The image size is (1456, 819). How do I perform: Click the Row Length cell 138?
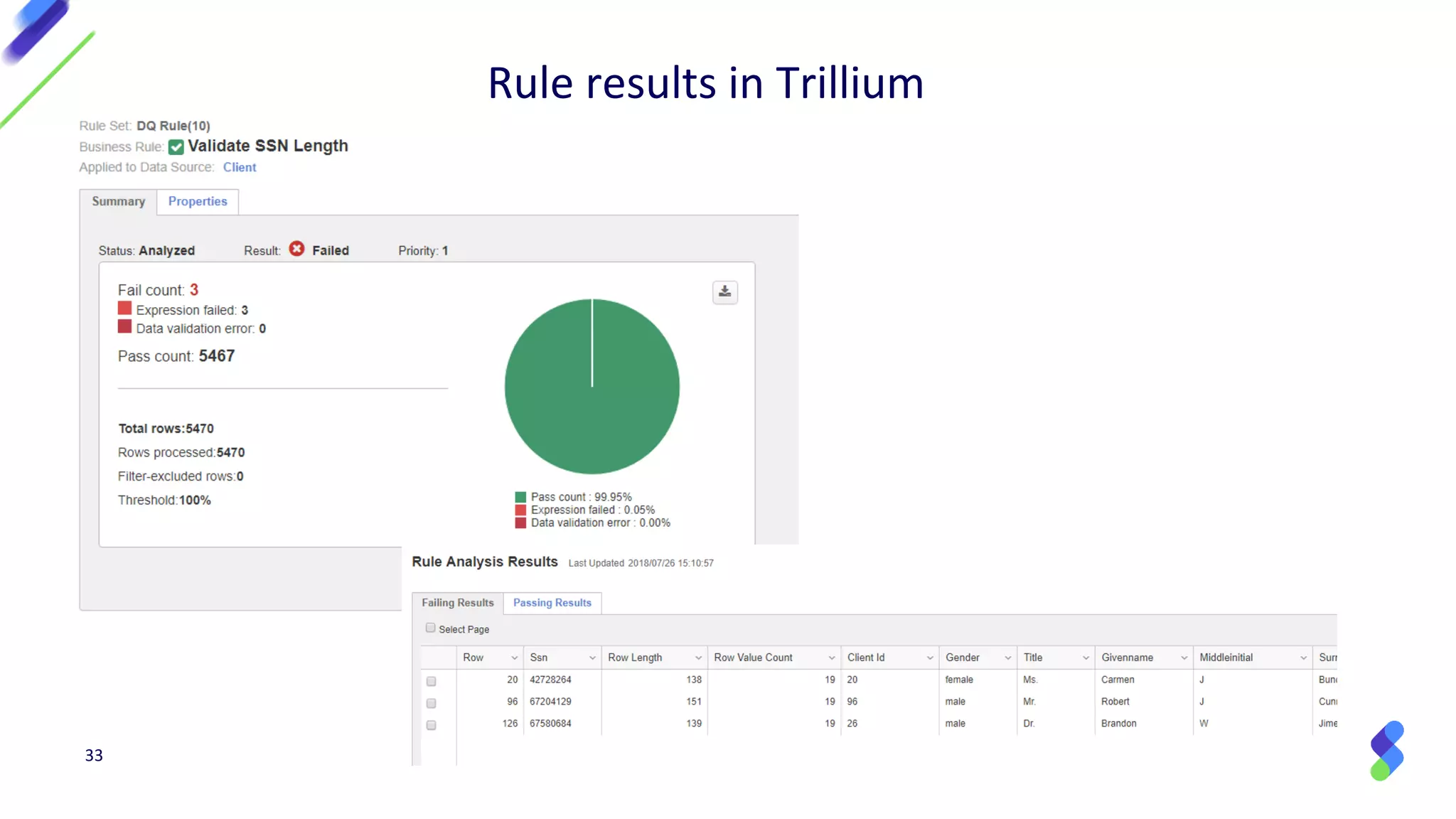694,680
